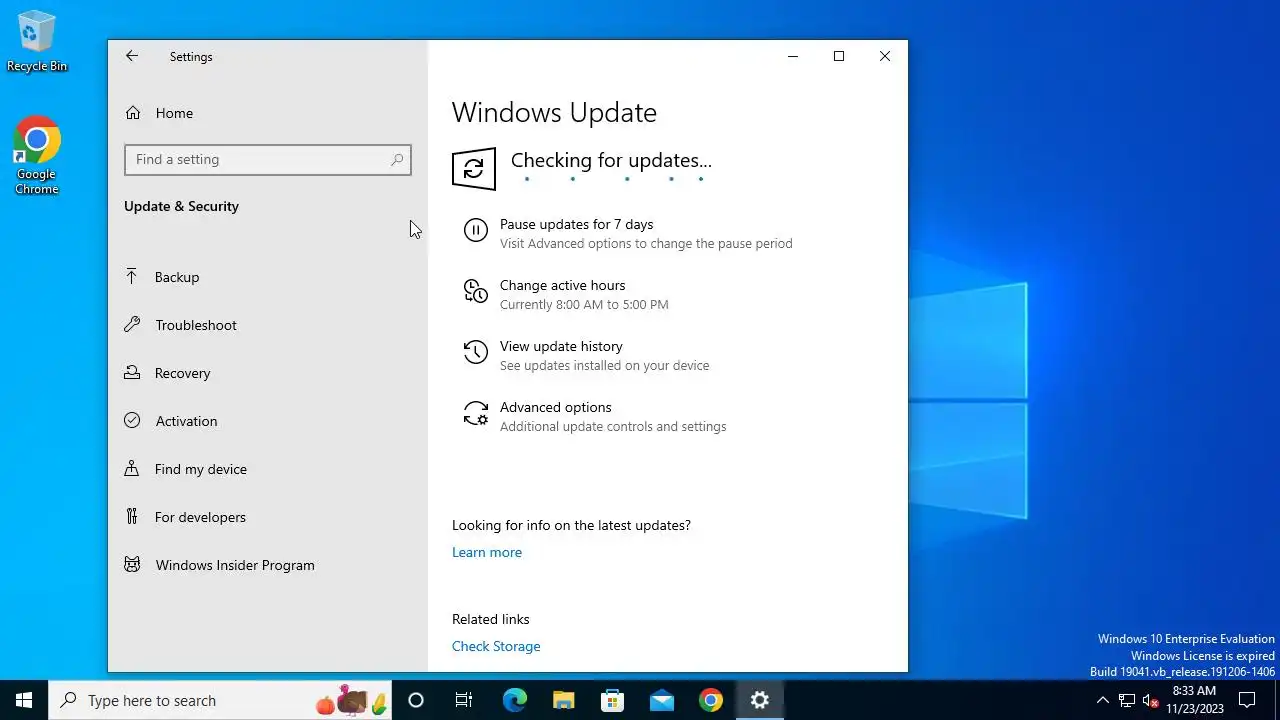The image size is (1280, 720).
Task: Click the Activation checkmark icon
Action: 132,421
